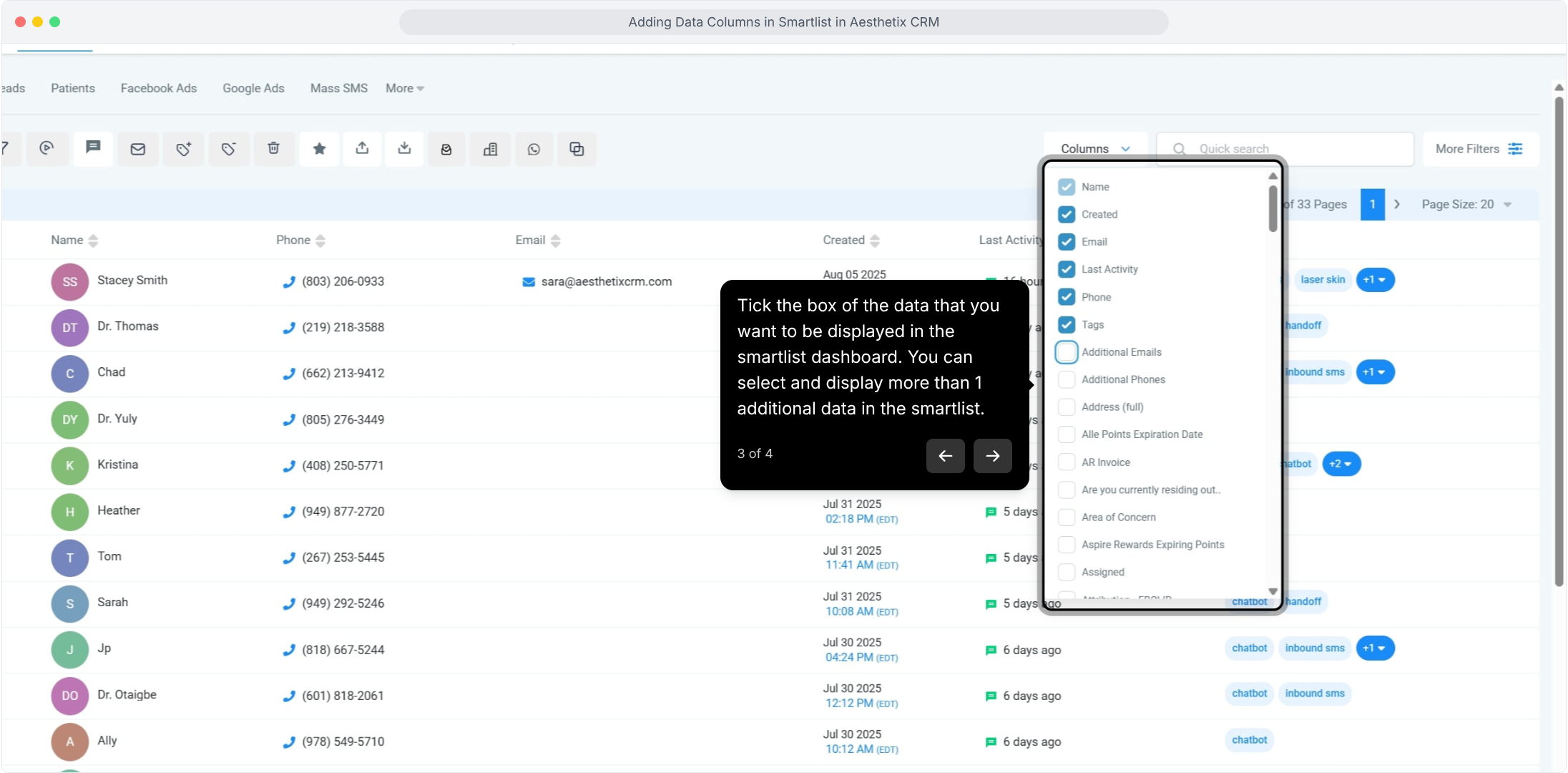Viewport: 1568px width, 773px height.
Task: Click the phone icon next to (803) 206-0933
Action: (289, 282)
